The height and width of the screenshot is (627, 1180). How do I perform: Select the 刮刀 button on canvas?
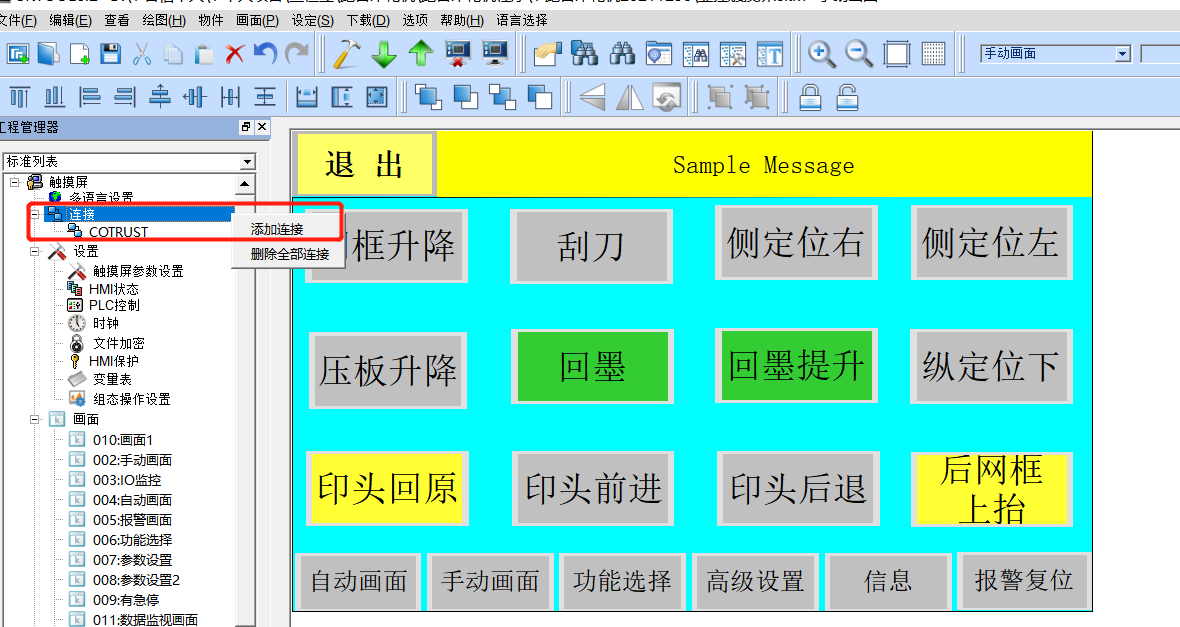click(591, 245)
